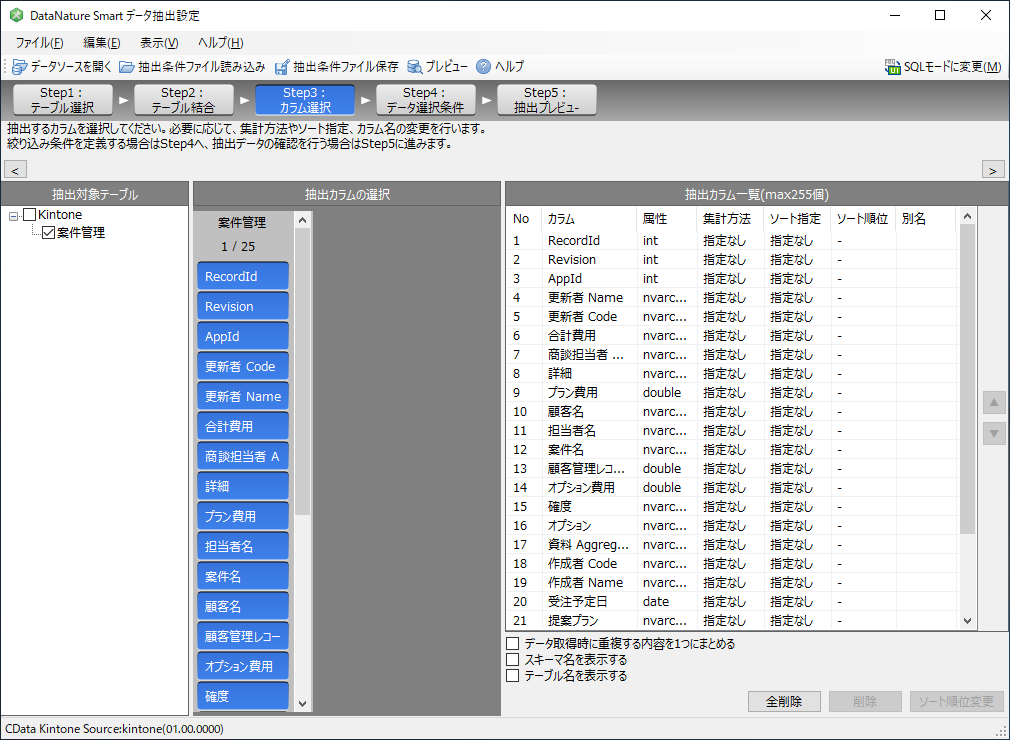Select the AppId blue column button

(x=243, y=336)
